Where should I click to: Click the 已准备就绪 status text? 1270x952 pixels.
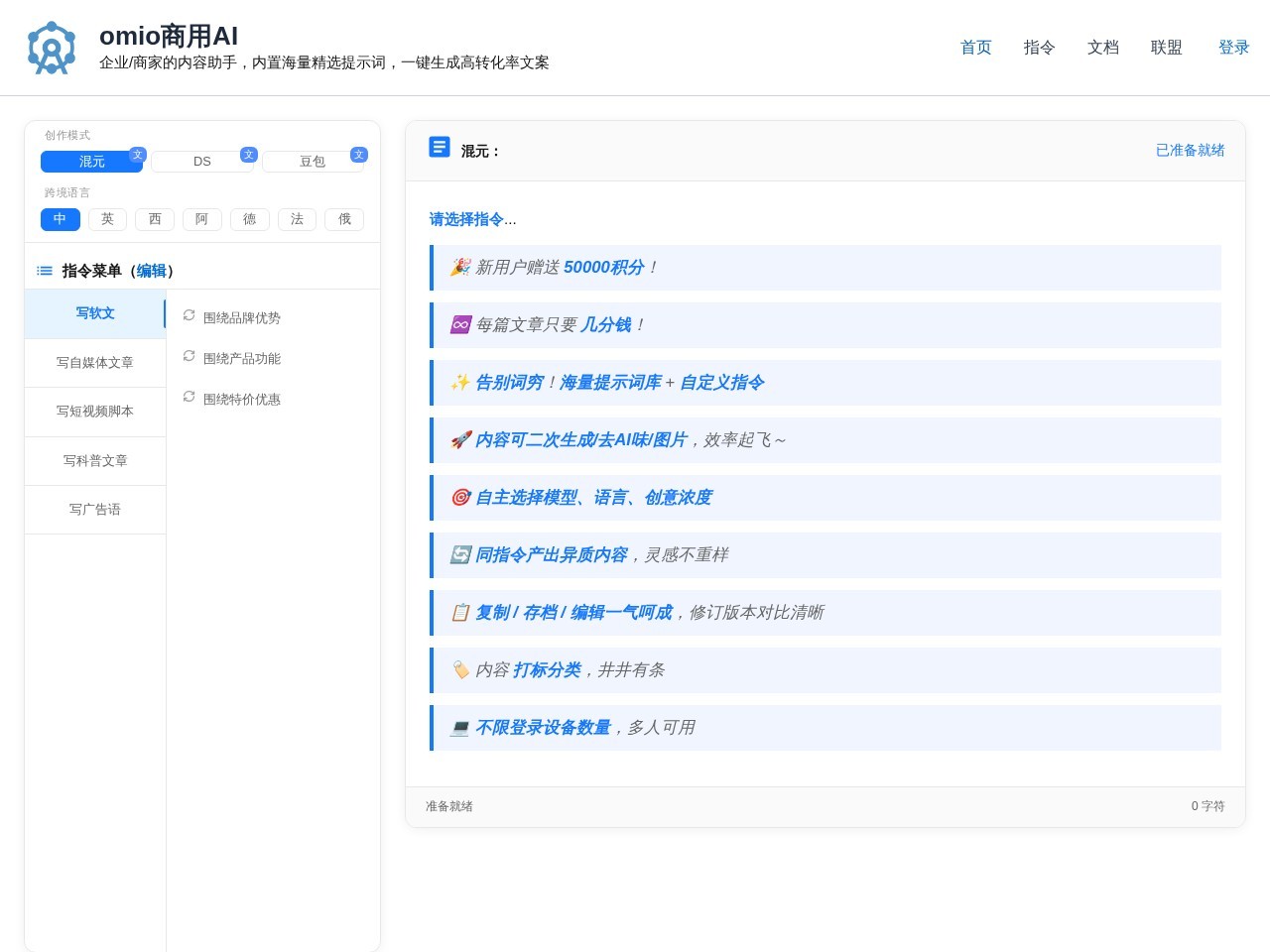pyautogui.click(x=1191, y=150)
